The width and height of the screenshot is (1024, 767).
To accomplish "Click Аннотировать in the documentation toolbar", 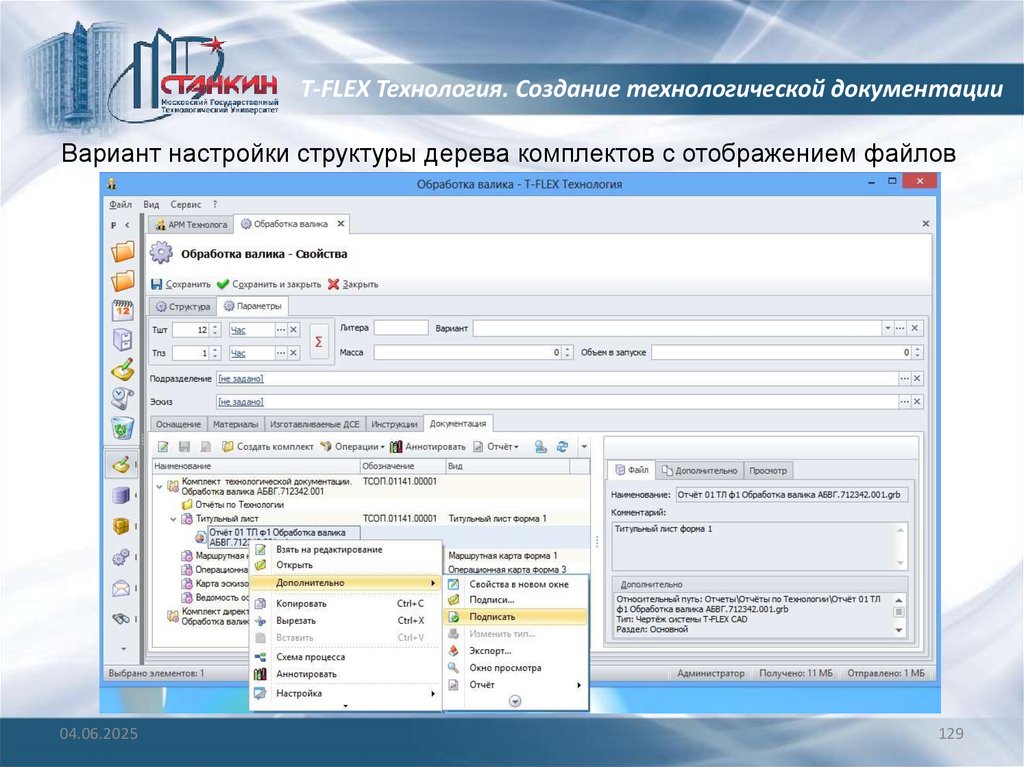I will [x=428, y=447].
